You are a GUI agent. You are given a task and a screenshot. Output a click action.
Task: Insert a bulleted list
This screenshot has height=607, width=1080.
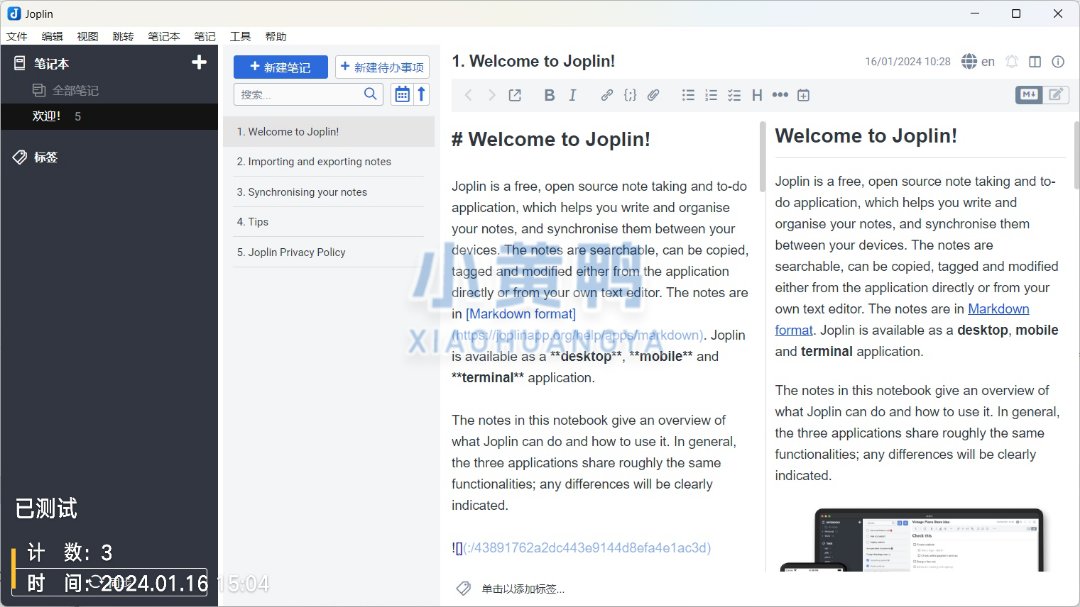pos(688,95)
